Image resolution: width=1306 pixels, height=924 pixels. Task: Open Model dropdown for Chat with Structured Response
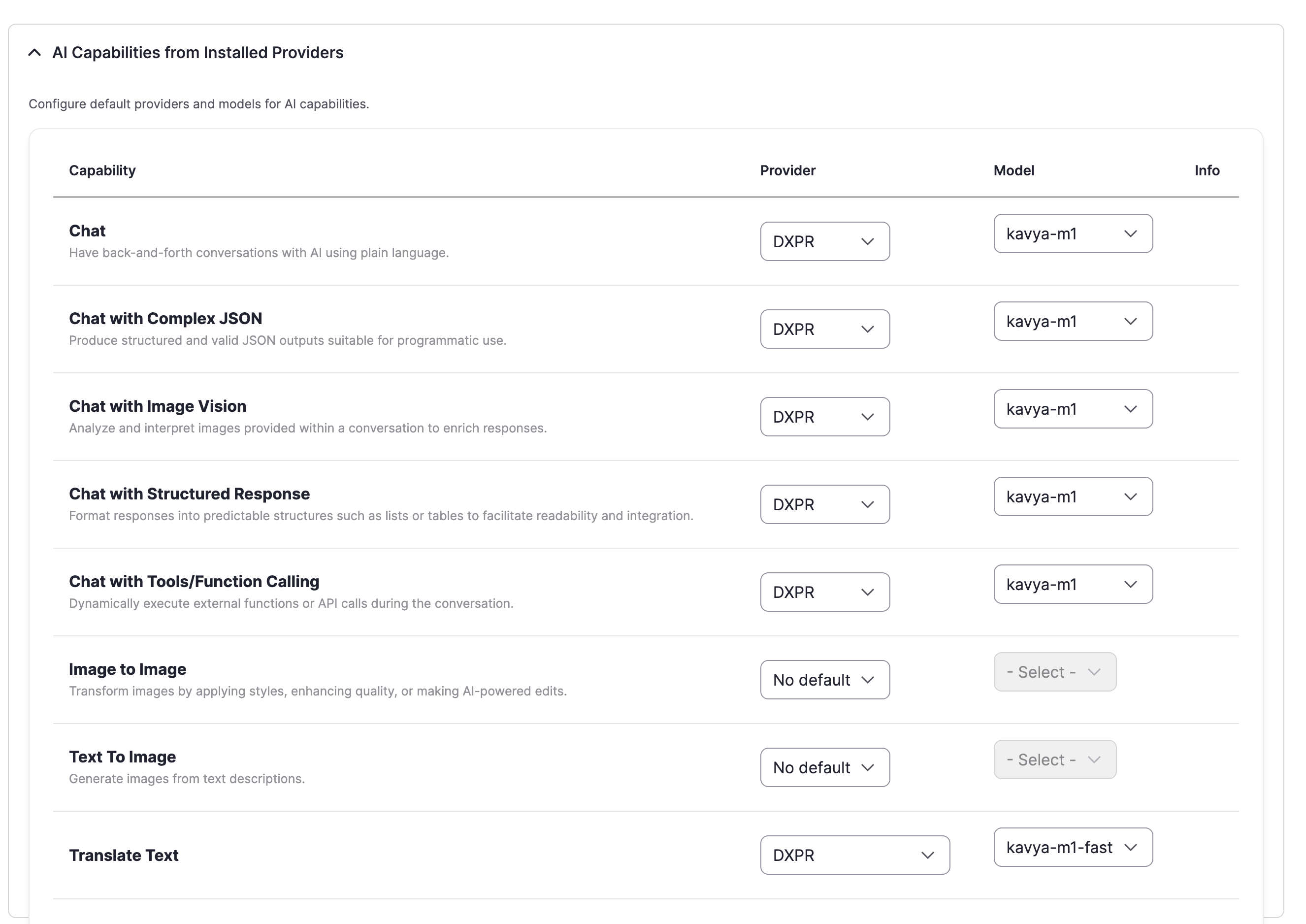tap(1073, 496)
